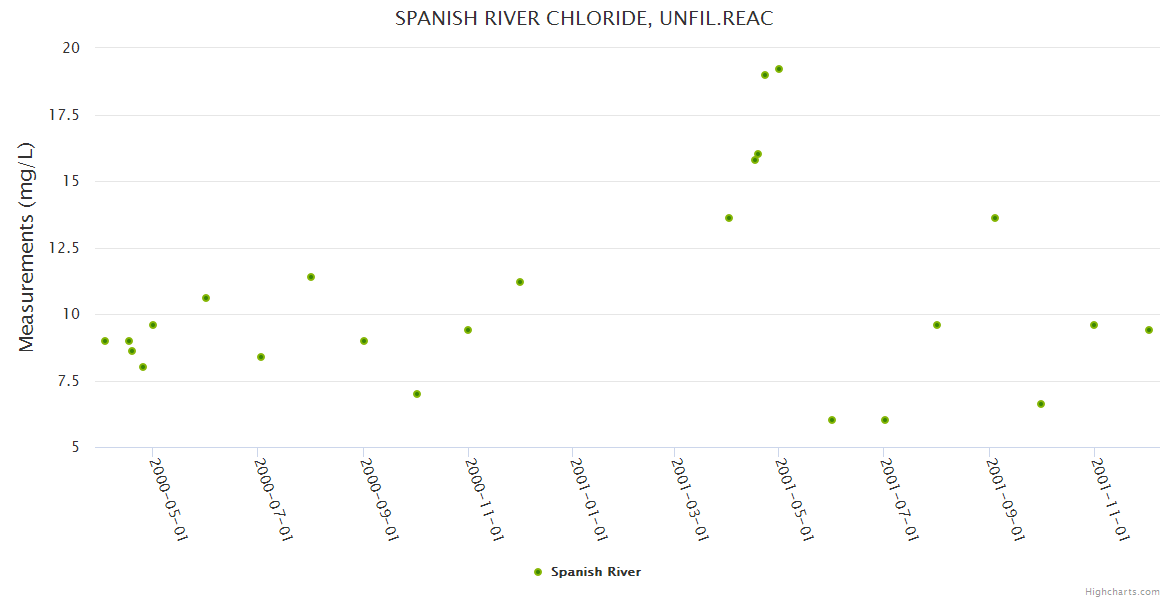
Task: Select the data point at 2001-11-01
Action: (1094, 325)
